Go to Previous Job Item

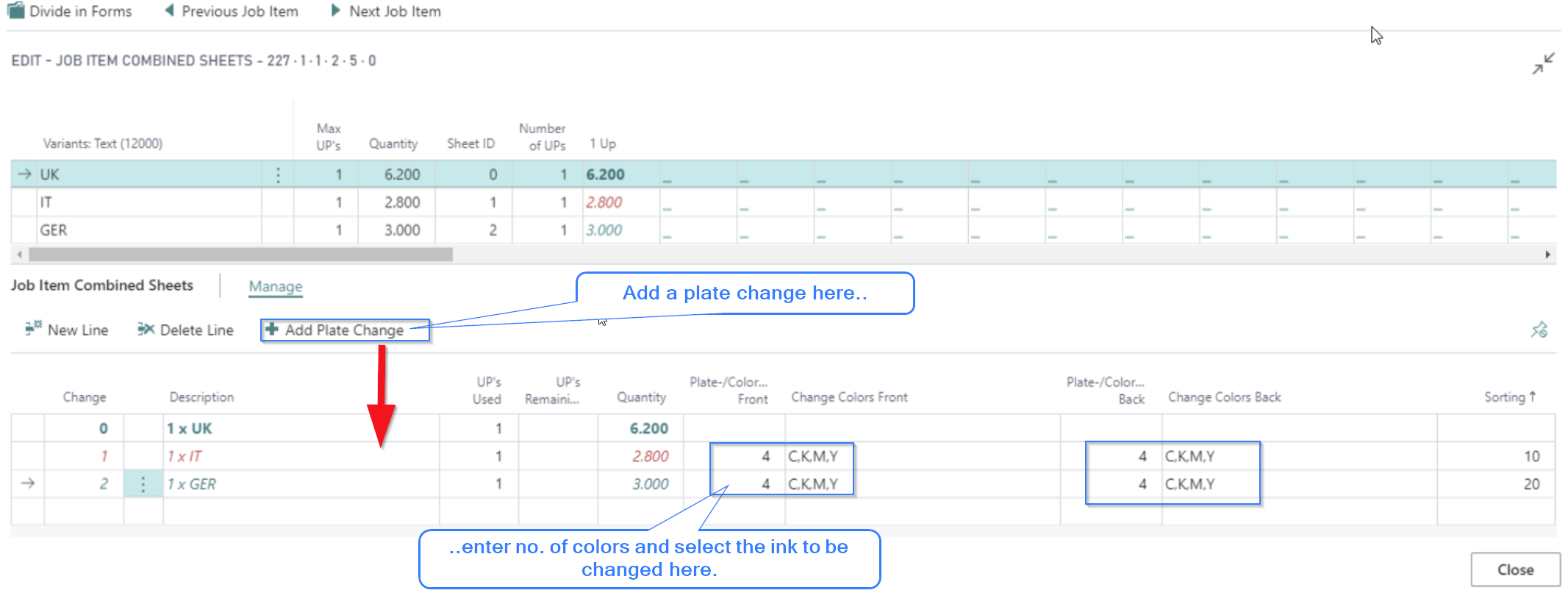(231, 11)
